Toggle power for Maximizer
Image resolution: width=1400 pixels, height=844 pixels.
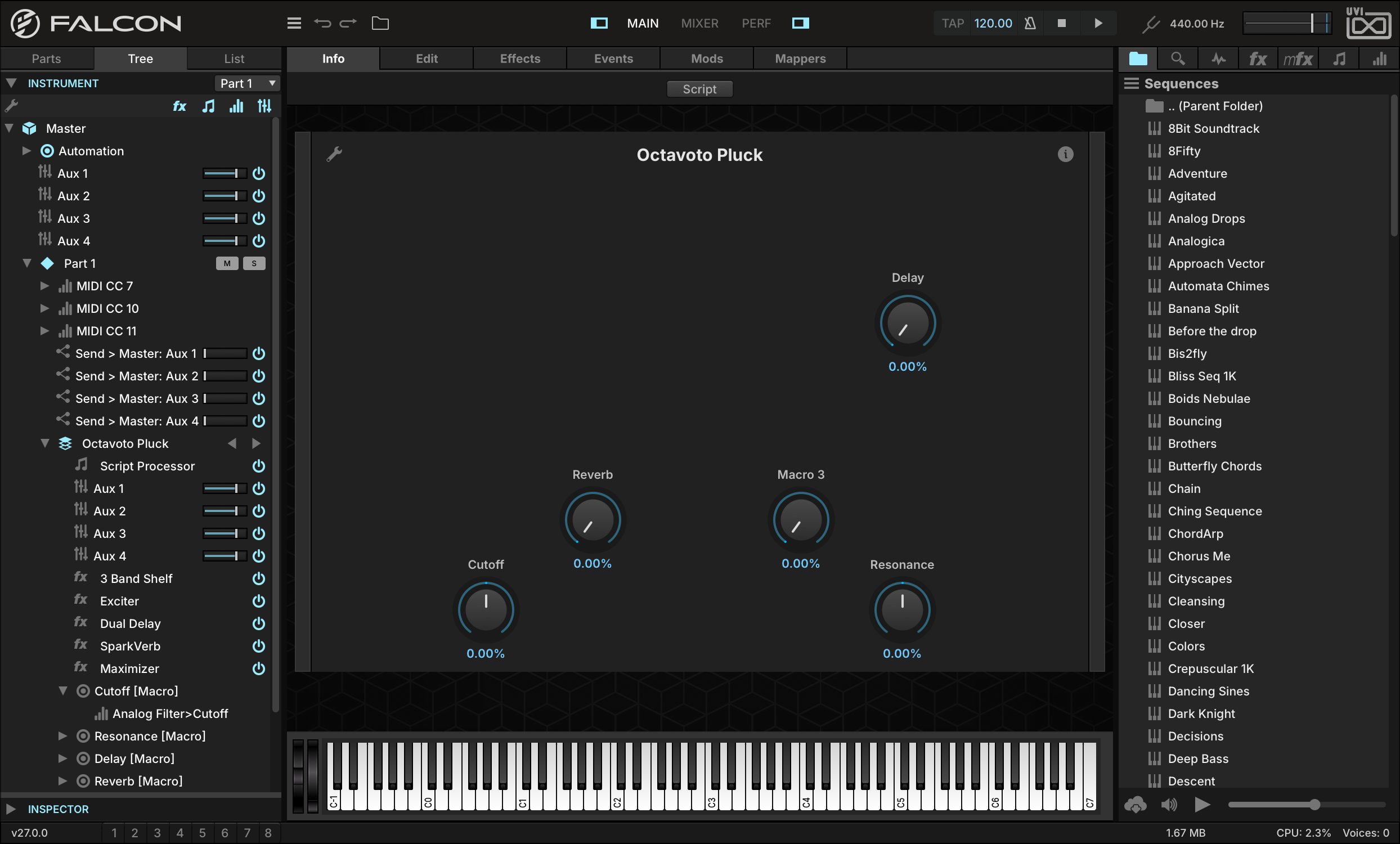coord(258,668)
